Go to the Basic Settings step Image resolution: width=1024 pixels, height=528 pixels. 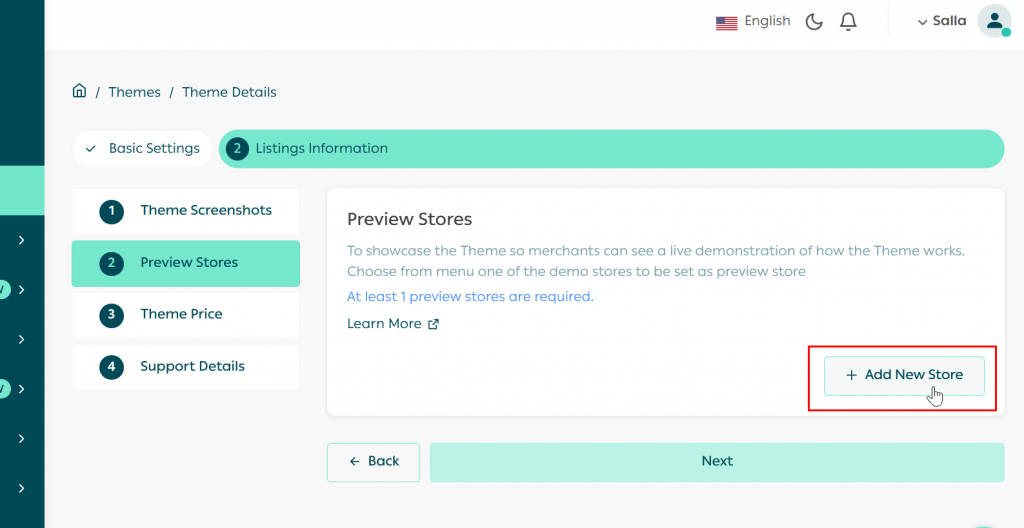(x=142, y=148)
